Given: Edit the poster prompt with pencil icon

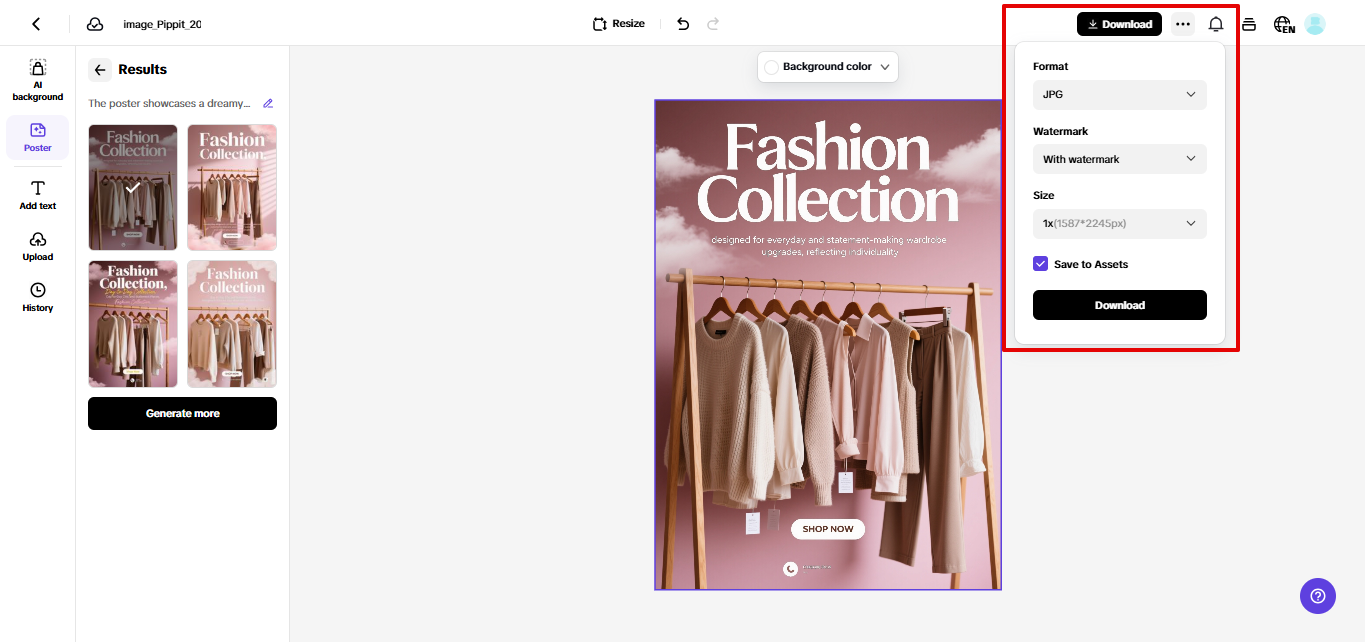Looking at the screenshot, I should point(268,103).
